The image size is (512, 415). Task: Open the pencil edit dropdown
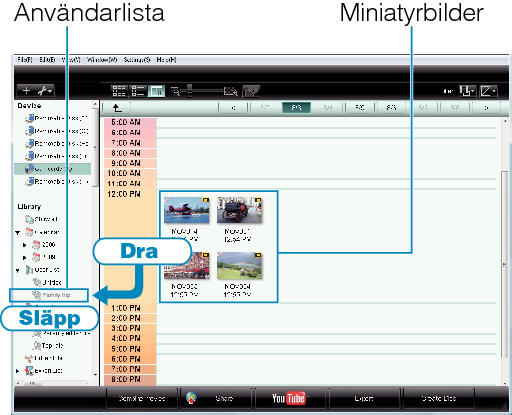click(x=488, y=91)
